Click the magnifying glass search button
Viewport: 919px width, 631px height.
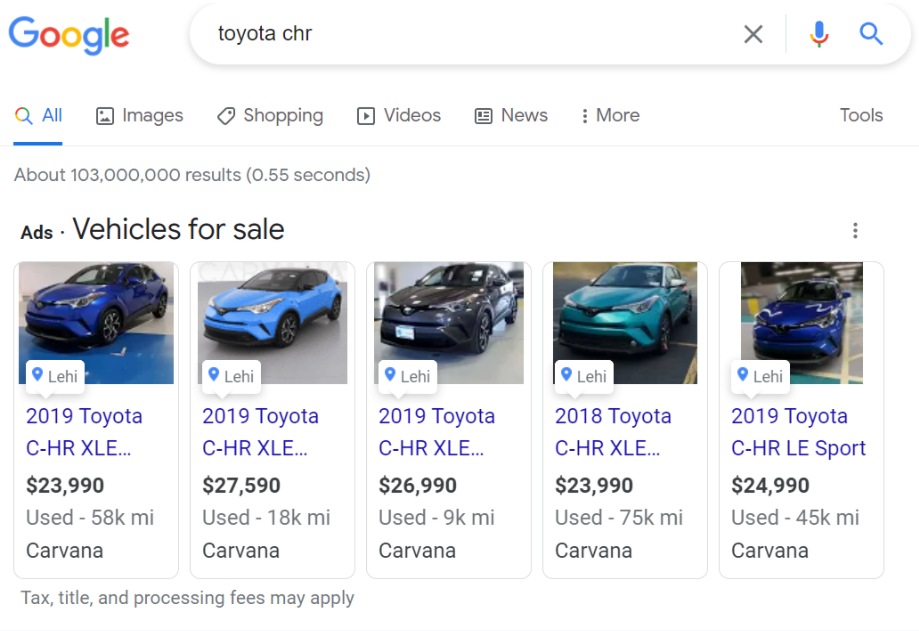point(871,34)
